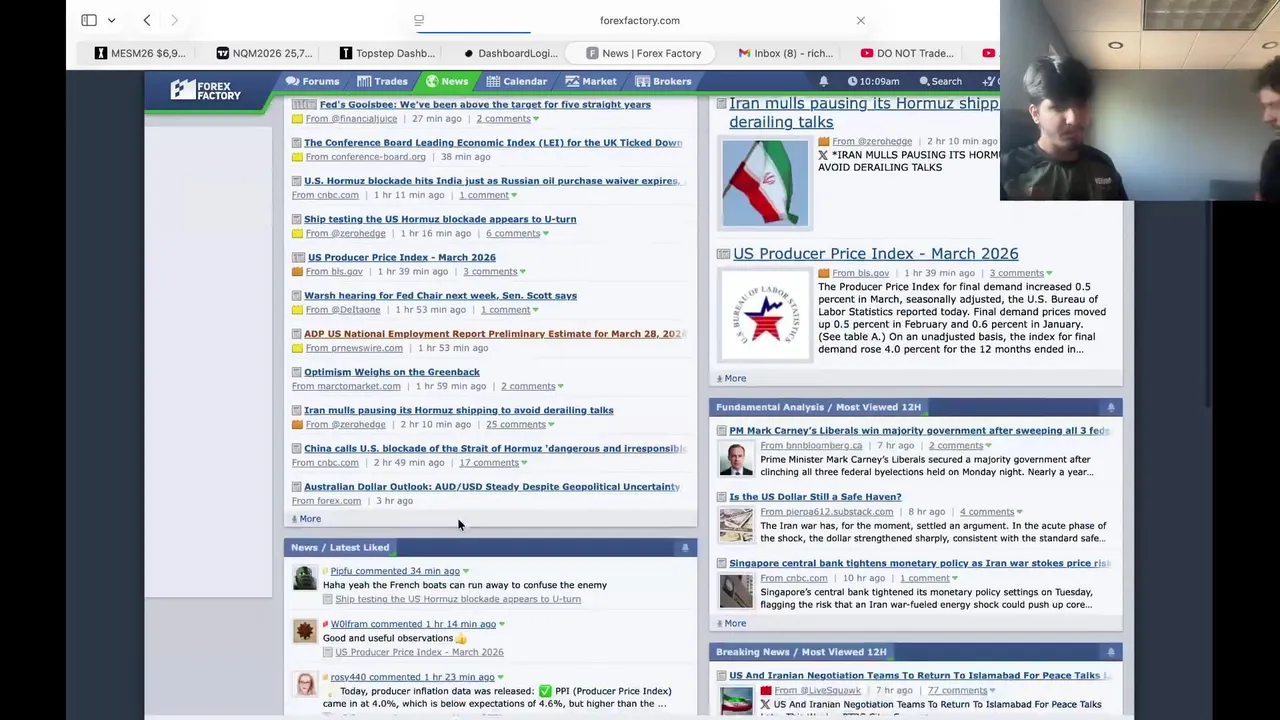Open the Forex Factory logo home link
The height and width of the screenshot is (720, 1280).
click(205, 90)
